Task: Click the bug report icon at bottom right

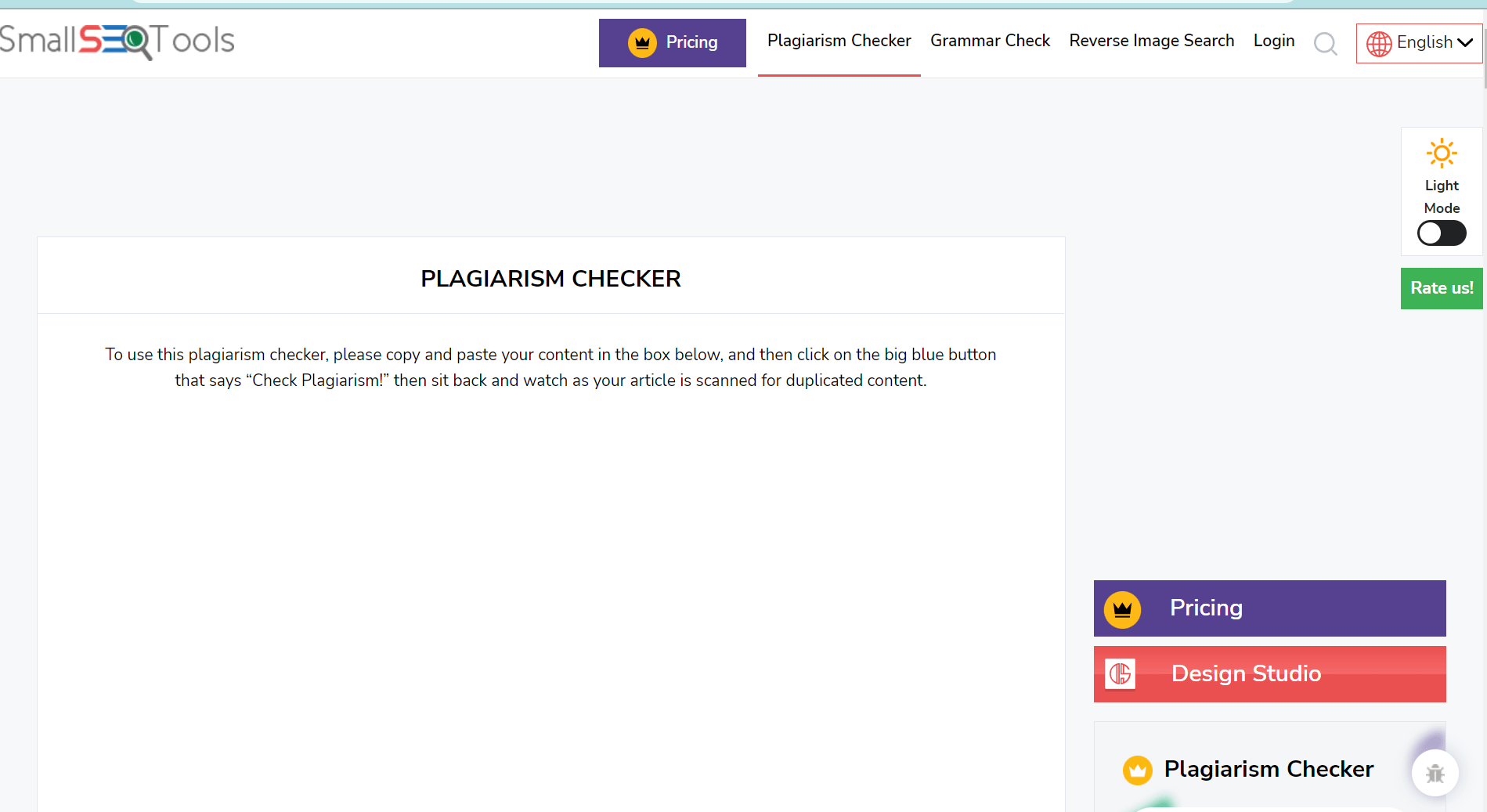Action: tap(1435, 773)
